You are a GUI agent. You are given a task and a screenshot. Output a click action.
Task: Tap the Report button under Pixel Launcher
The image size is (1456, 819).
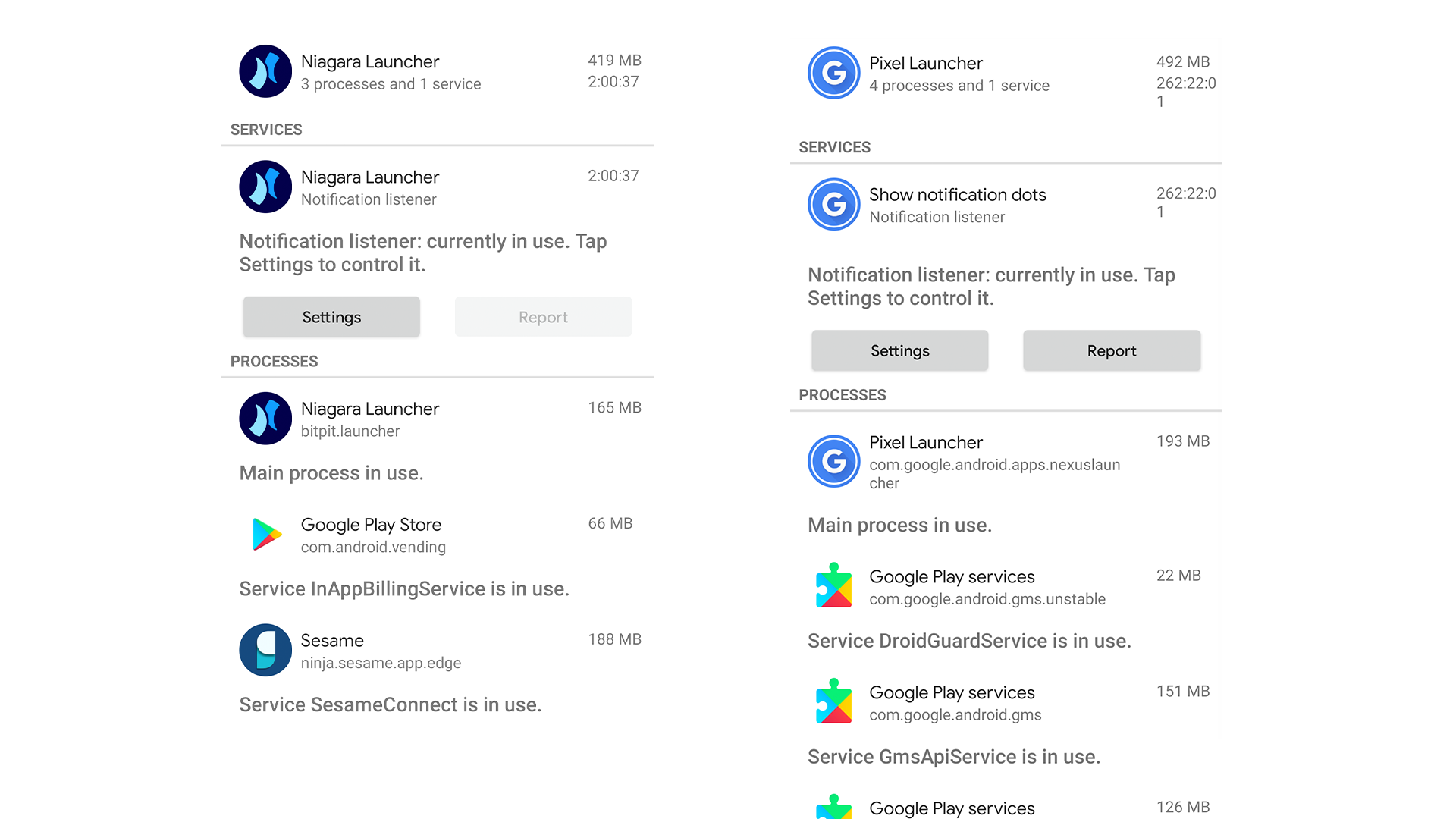pyautogui.click(x=1112, y=350)
